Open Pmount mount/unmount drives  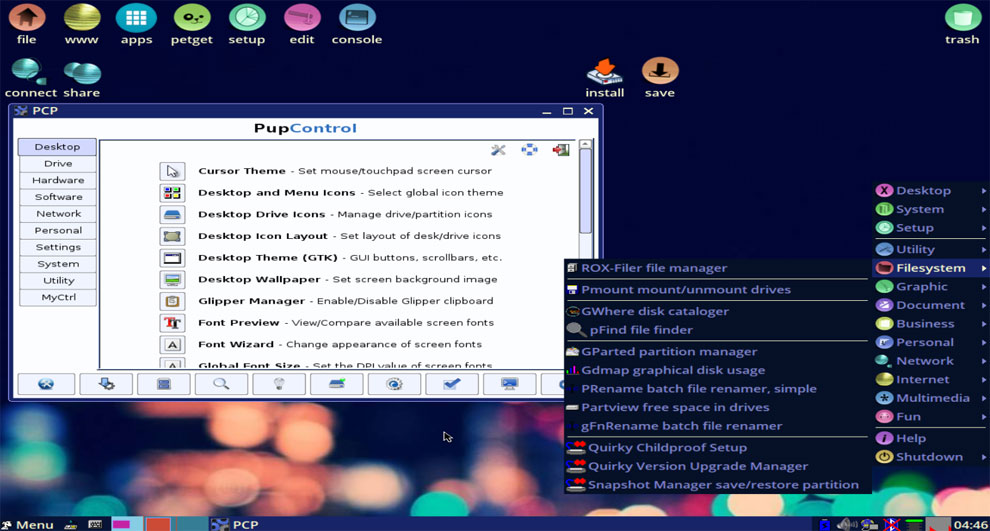717,290
